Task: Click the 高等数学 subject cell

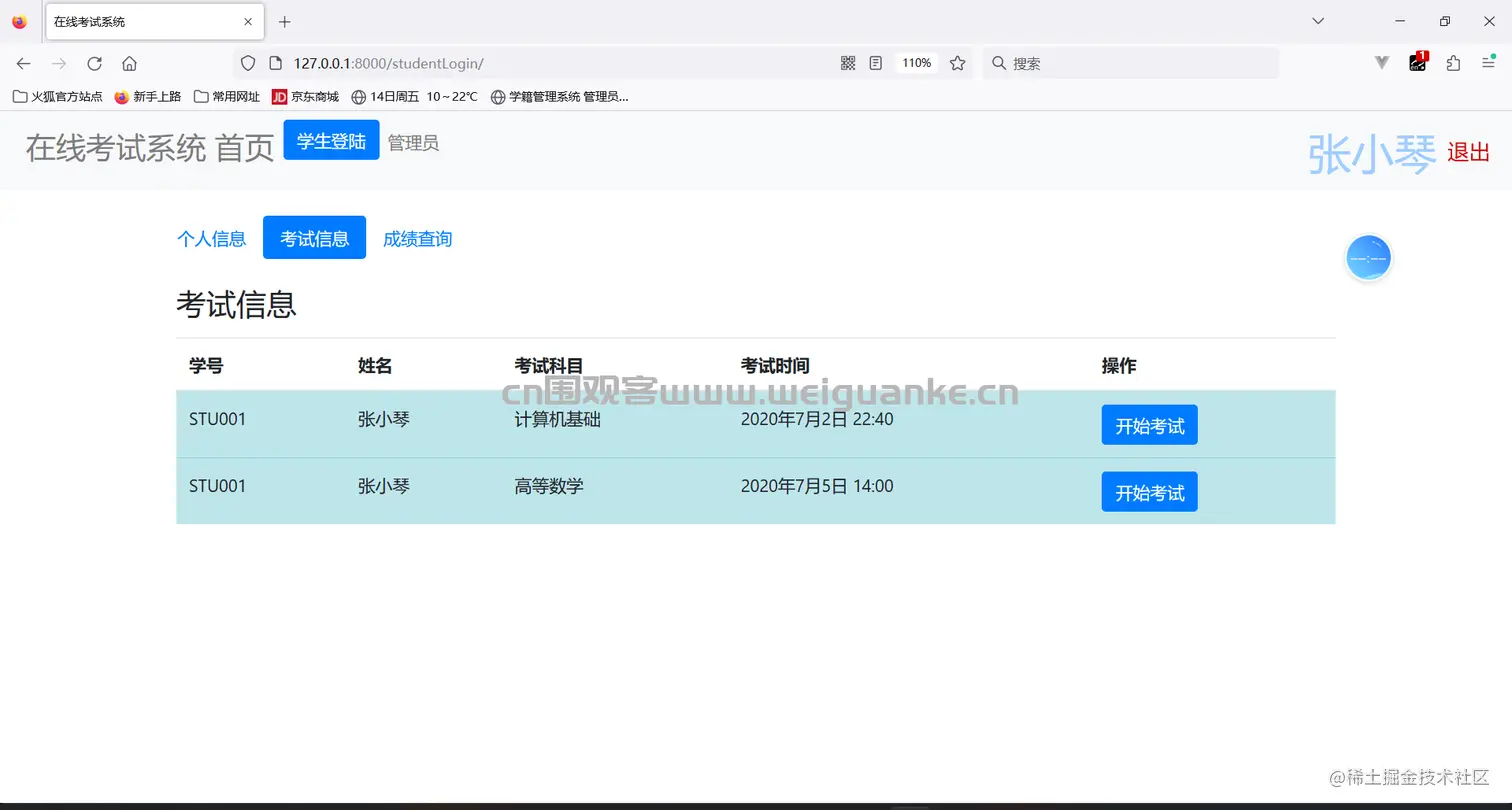Action: (x=549, y=486)
